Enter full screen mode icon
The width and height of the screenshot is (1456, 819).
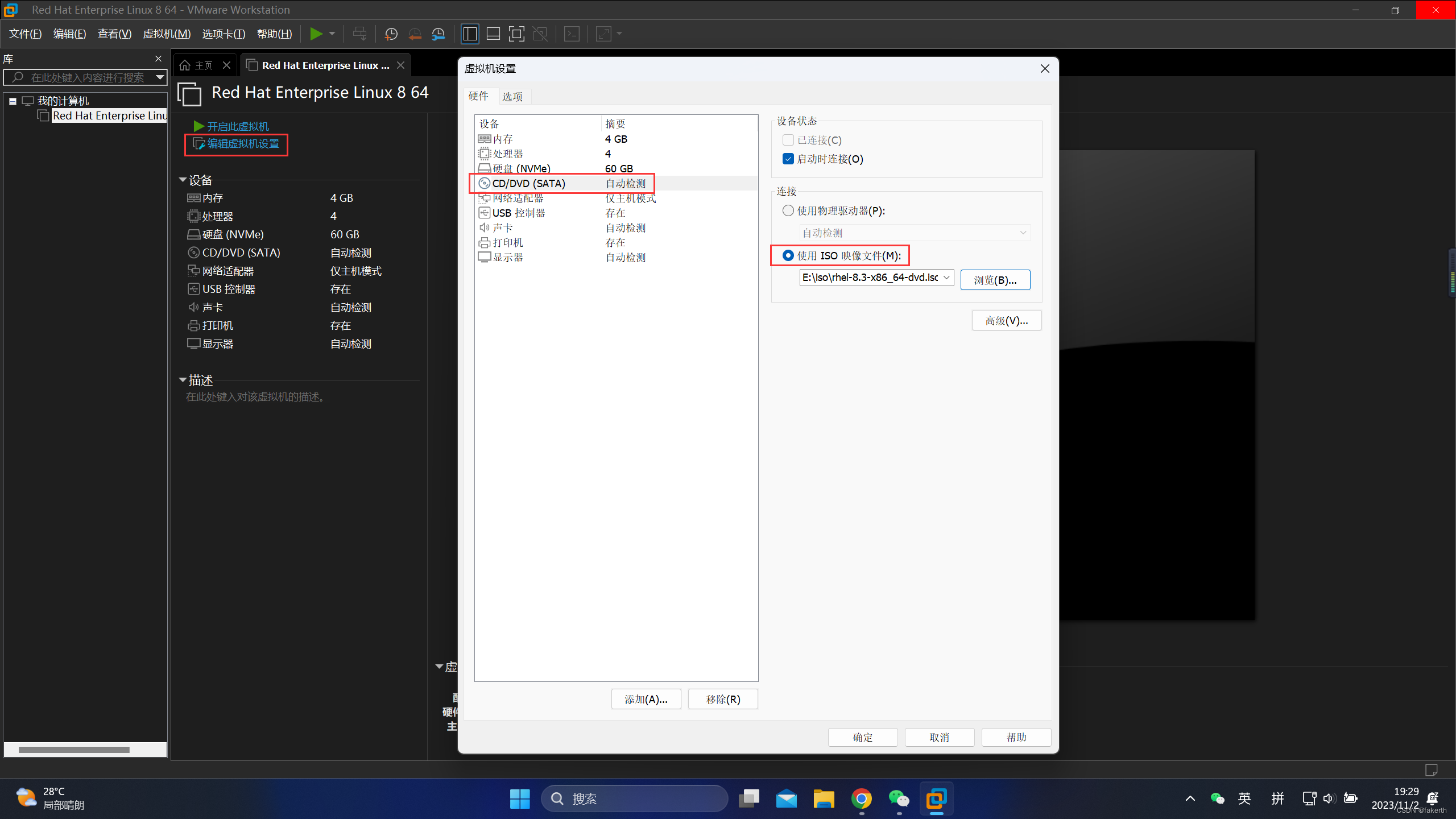[516, 34]
